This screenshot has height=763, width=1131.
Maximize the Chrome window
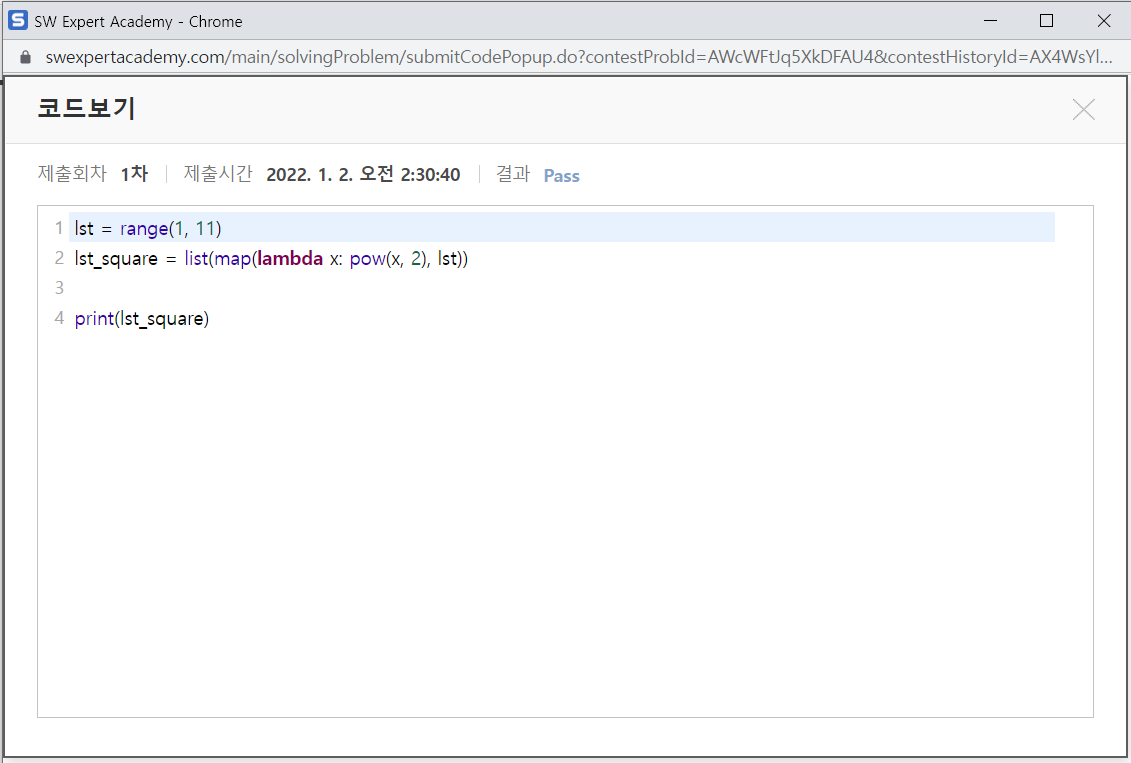click(1047, 21)
